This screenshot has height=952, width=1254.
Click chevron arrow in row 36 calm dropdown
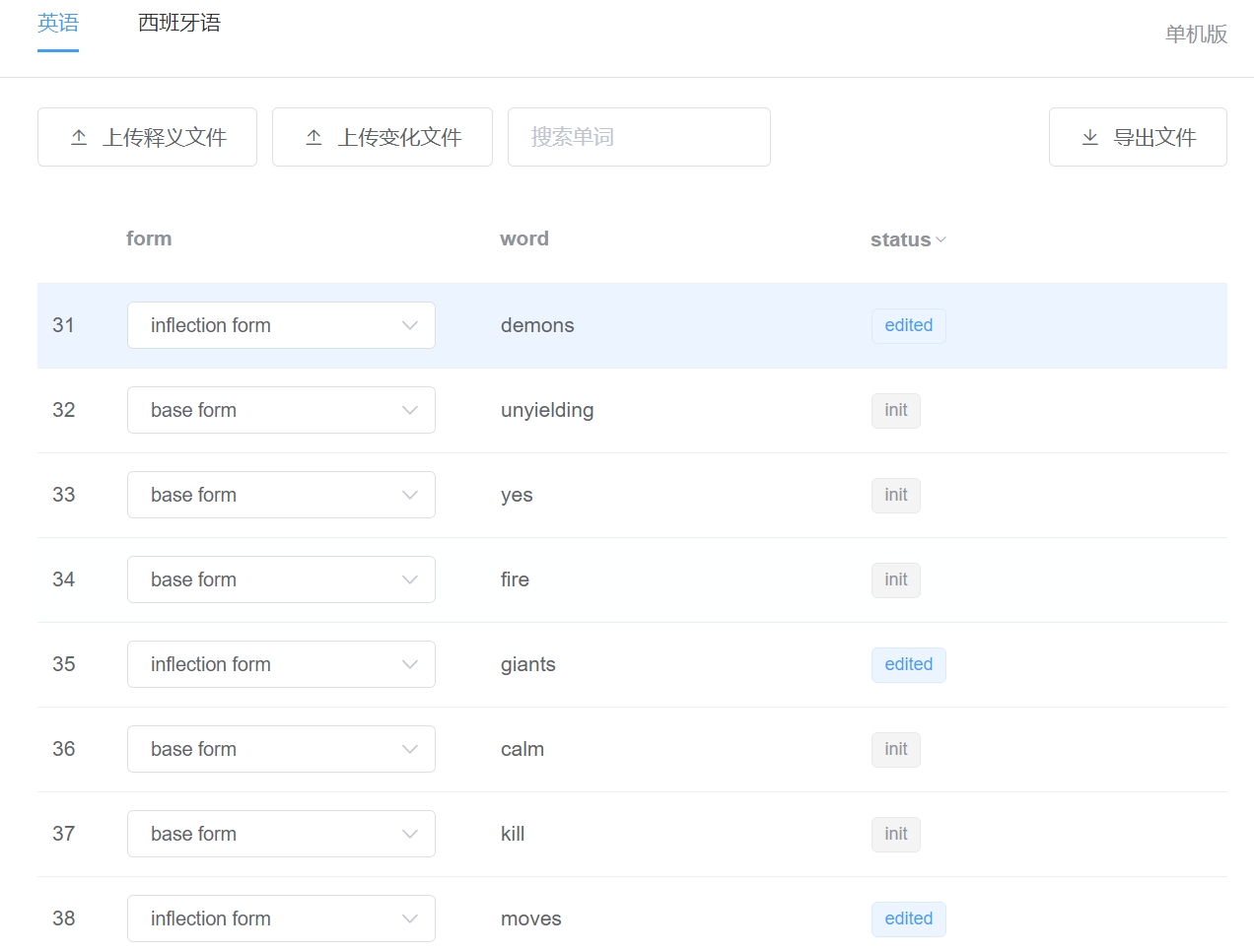tap(410, 749)
